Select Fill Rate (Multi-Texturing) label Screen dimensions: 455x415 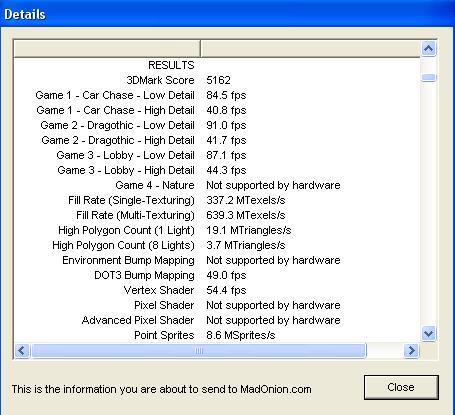click(135, 215)
